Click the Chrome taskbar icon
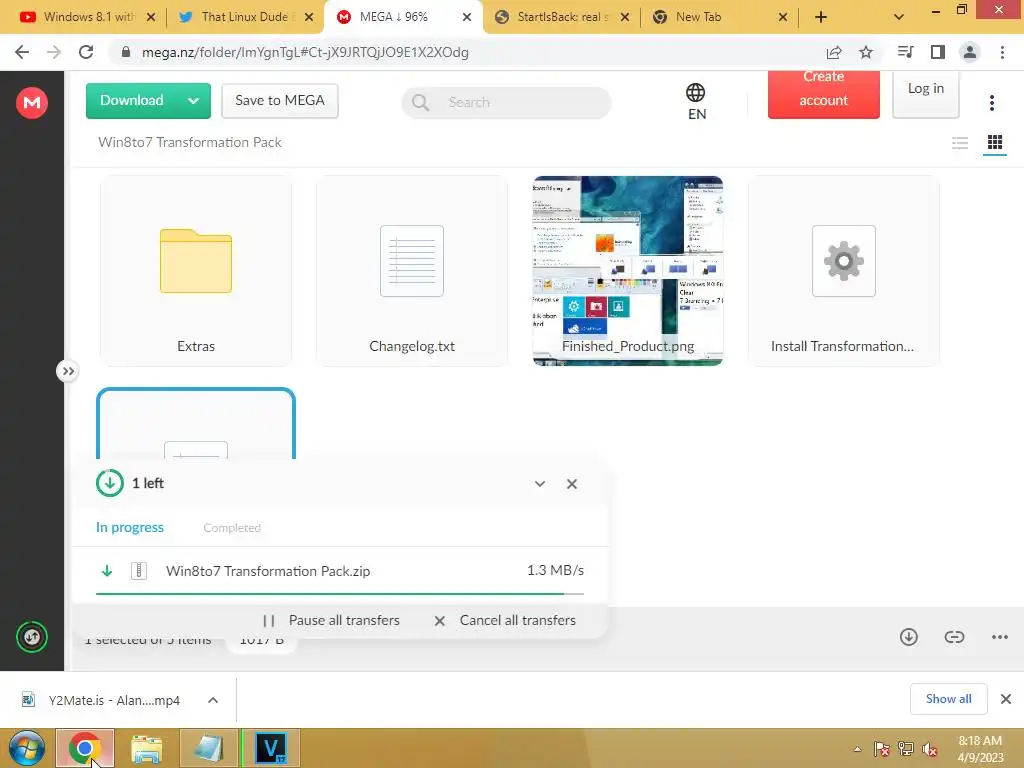The height and width of the screenshot is (768, 1024). [x=85, y=748]
